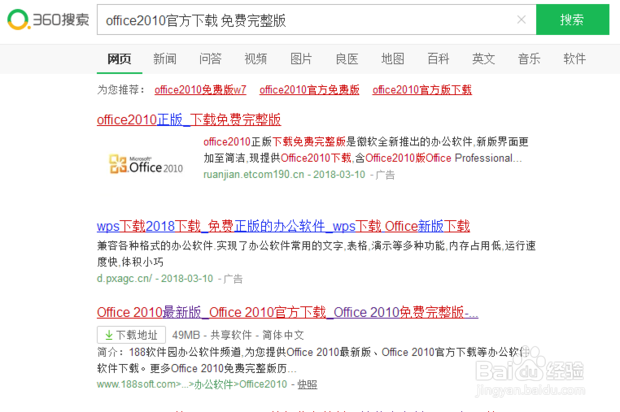
Task: Click the d.pxagc.cn/ URL
Action: tap(124, 278)
